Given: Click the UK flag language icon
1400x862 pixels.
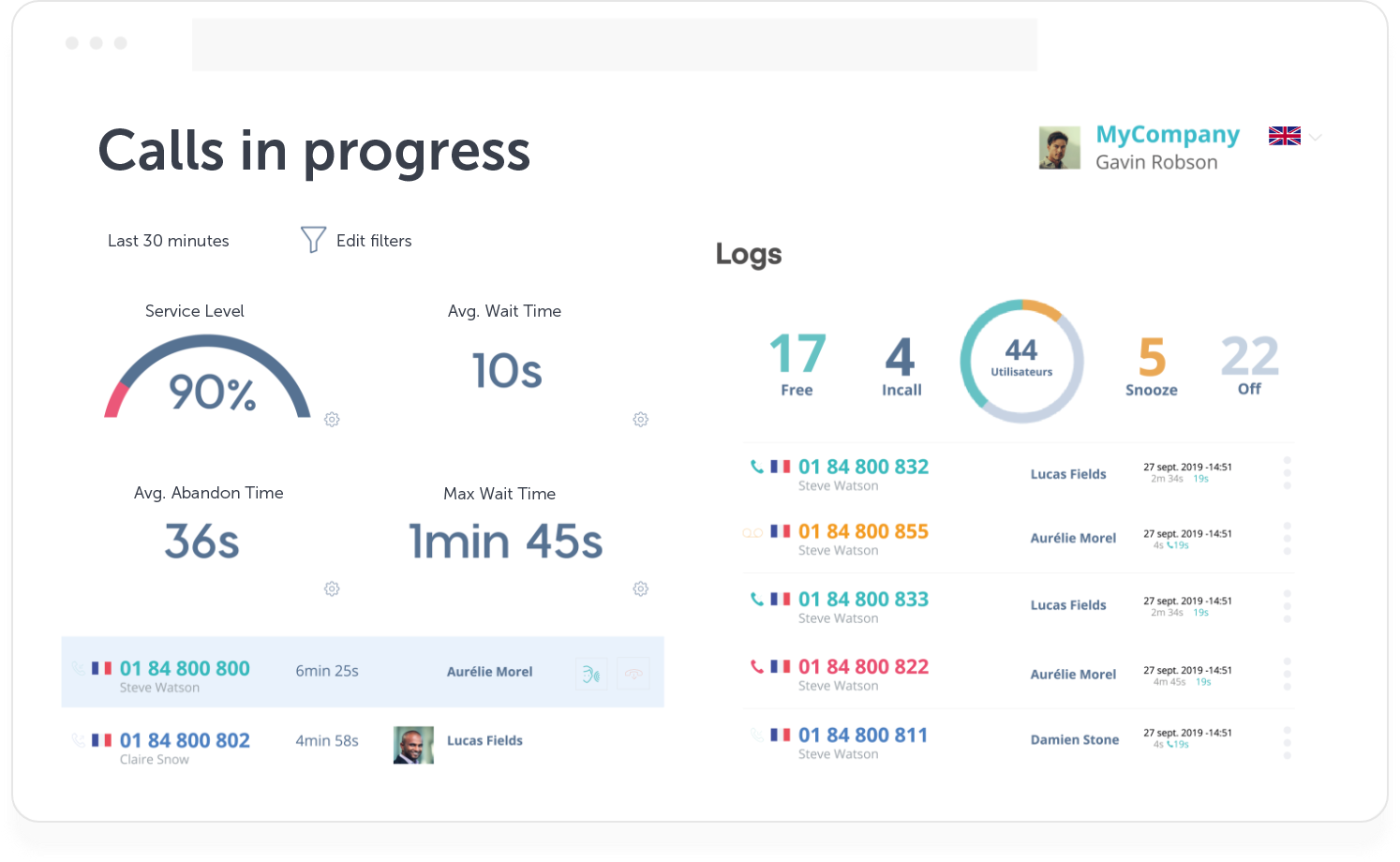Looking at the screenshot, I should [x=1285, y=136].
